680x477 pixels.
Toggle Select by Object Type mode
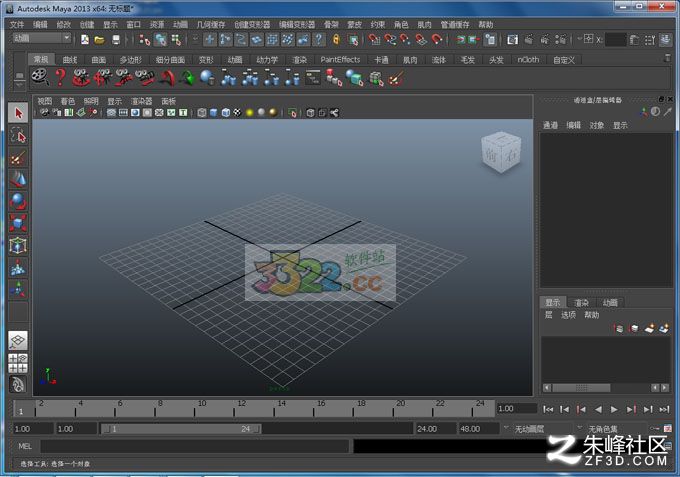(x=160, y=40)
